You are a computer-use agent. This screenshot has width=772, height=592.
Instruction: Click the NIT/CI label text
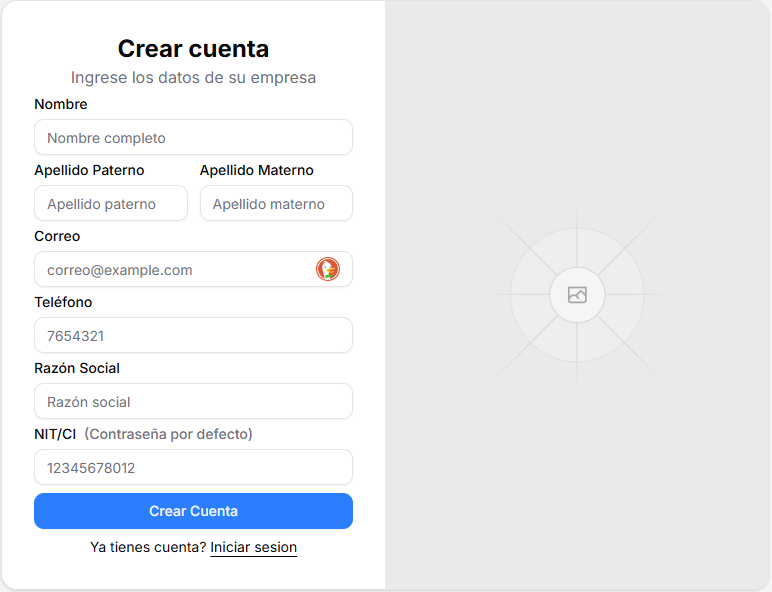click(55, 434)
